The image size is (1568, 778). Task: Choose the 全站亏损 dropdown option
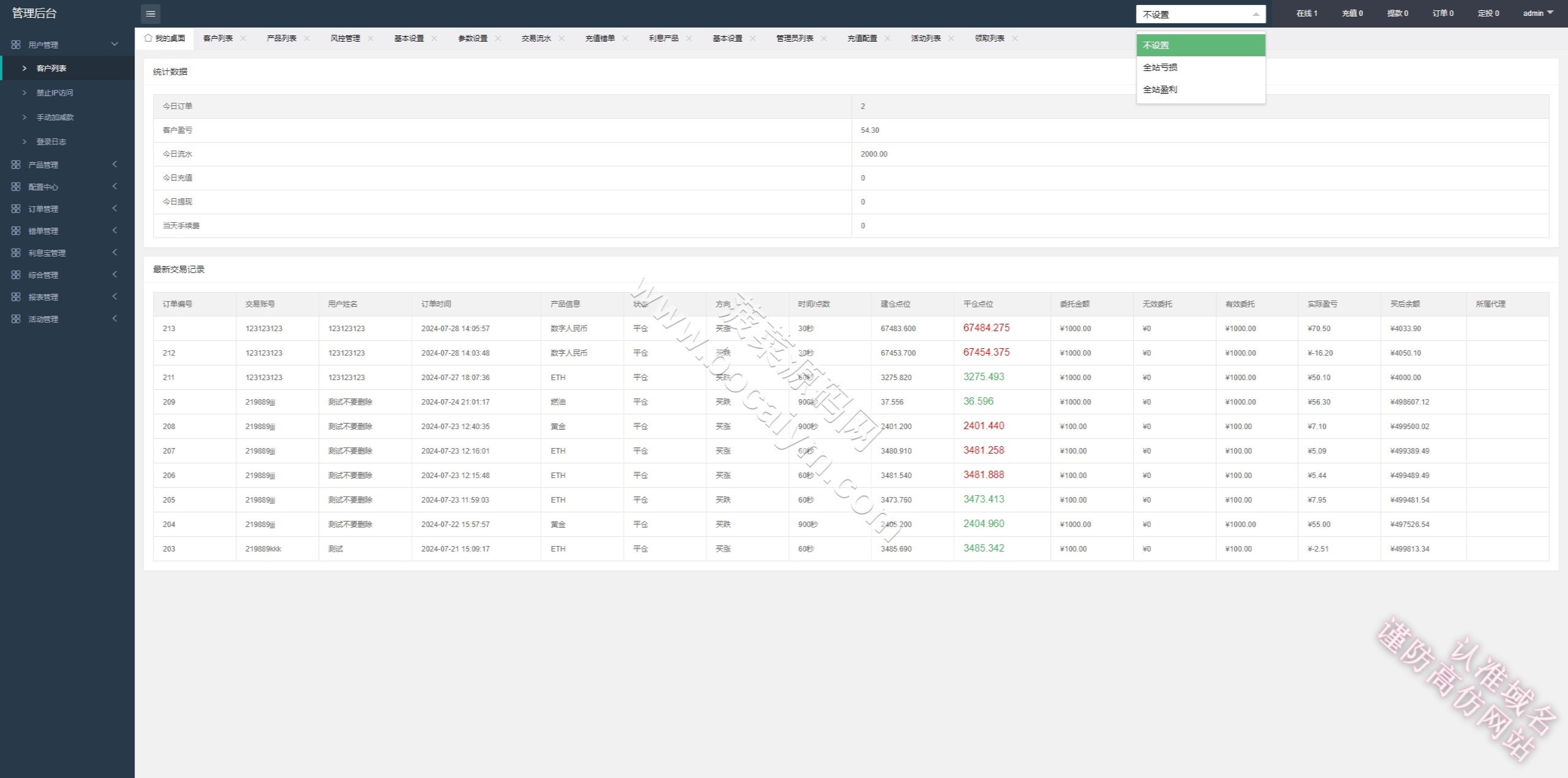click(x=1200, y=67)
